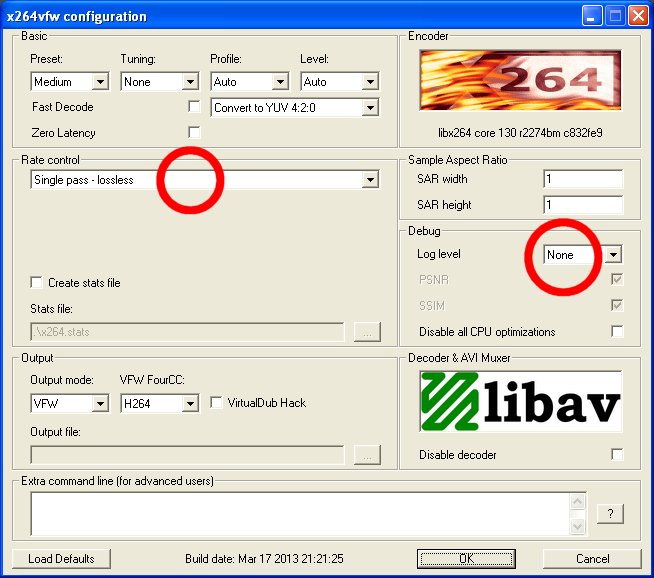Viewport: 654px width, 578px height.
Task: Expand the Level dropdown showing Auto
Action: tap(340, 81)
